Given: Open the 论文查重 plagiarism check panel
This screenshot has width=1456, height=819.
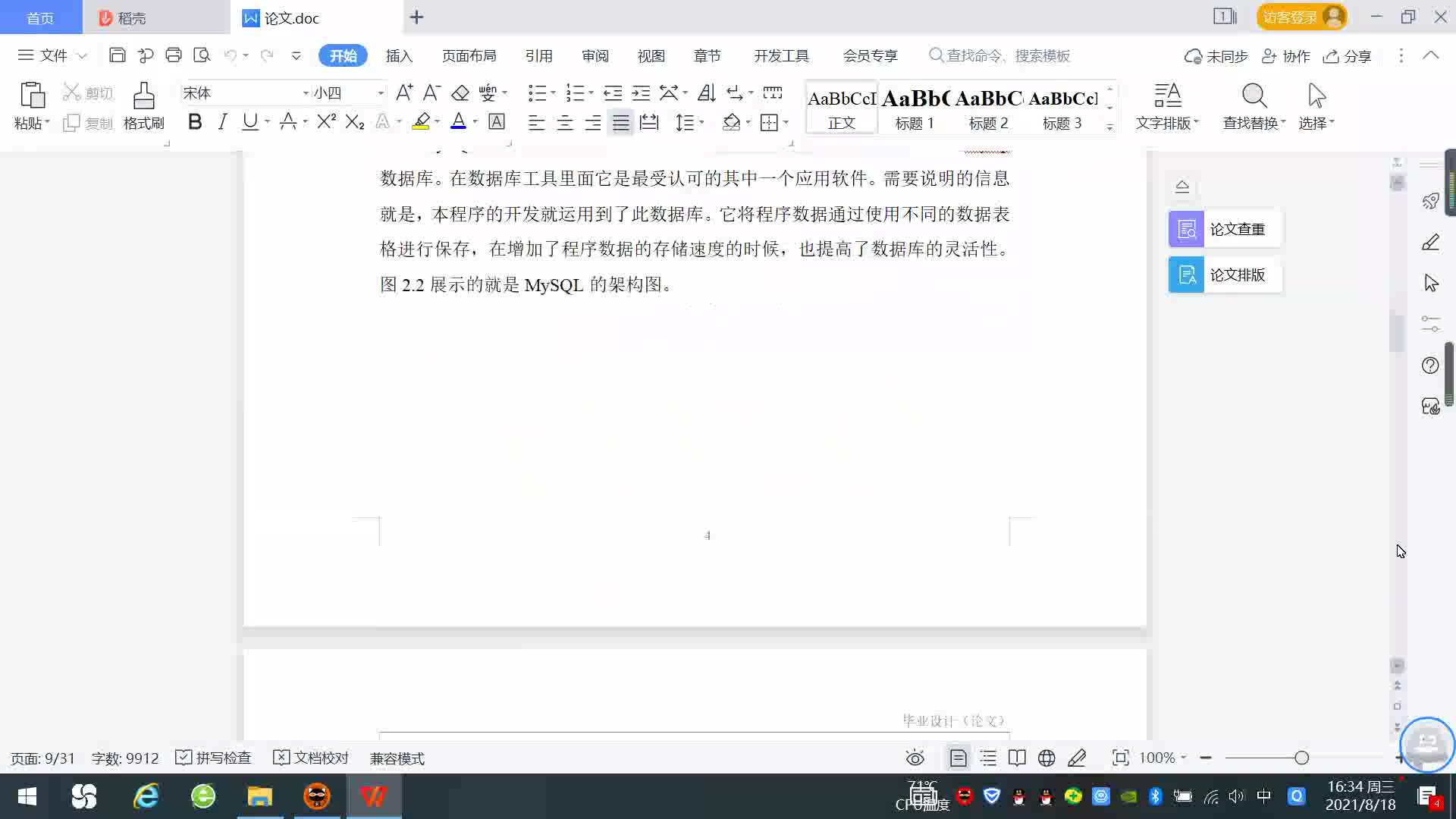Looking at the screenshot, I should (1224, 229).
